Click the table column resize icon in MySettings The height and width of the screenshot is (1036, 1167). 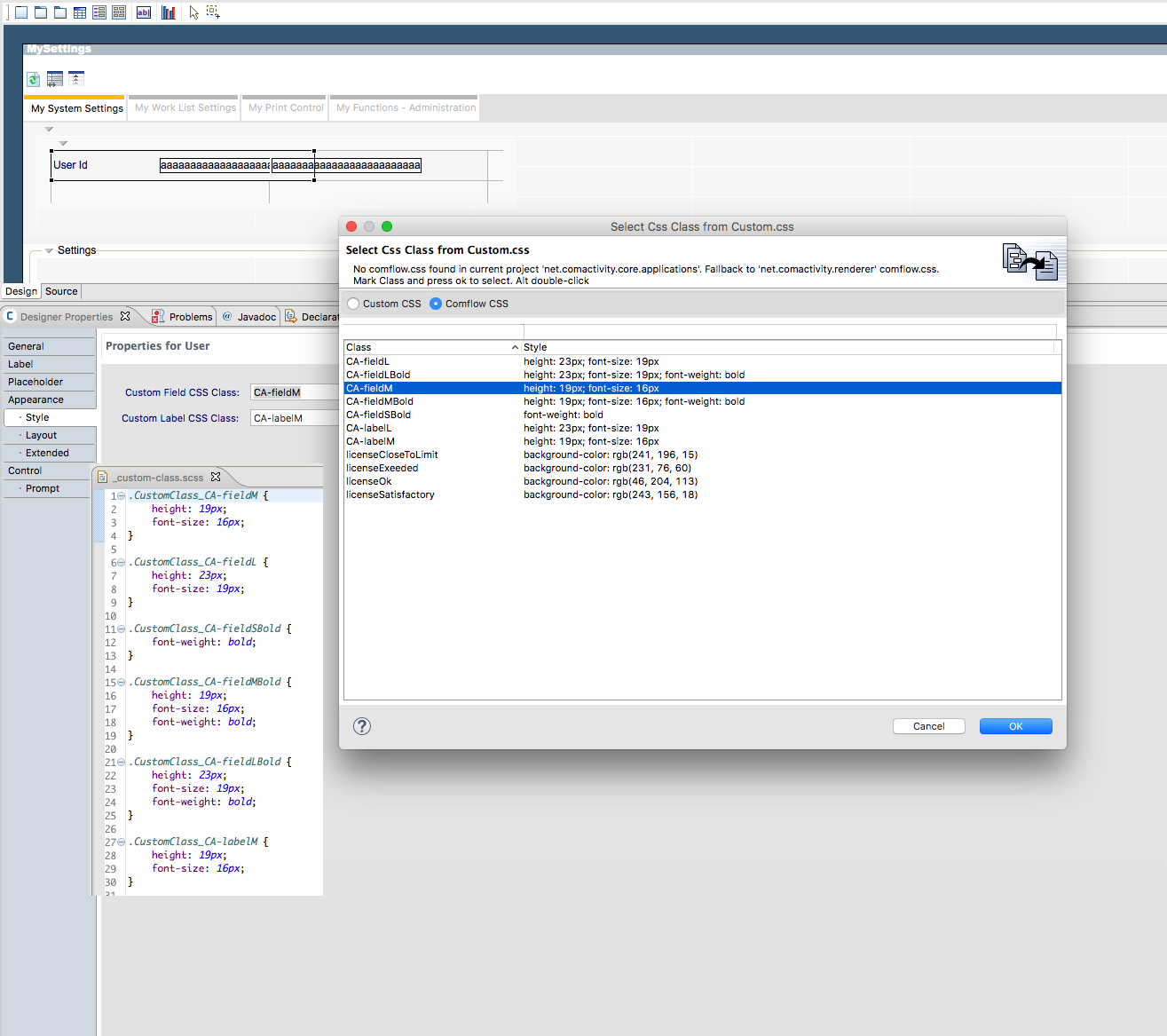point(55,79)
